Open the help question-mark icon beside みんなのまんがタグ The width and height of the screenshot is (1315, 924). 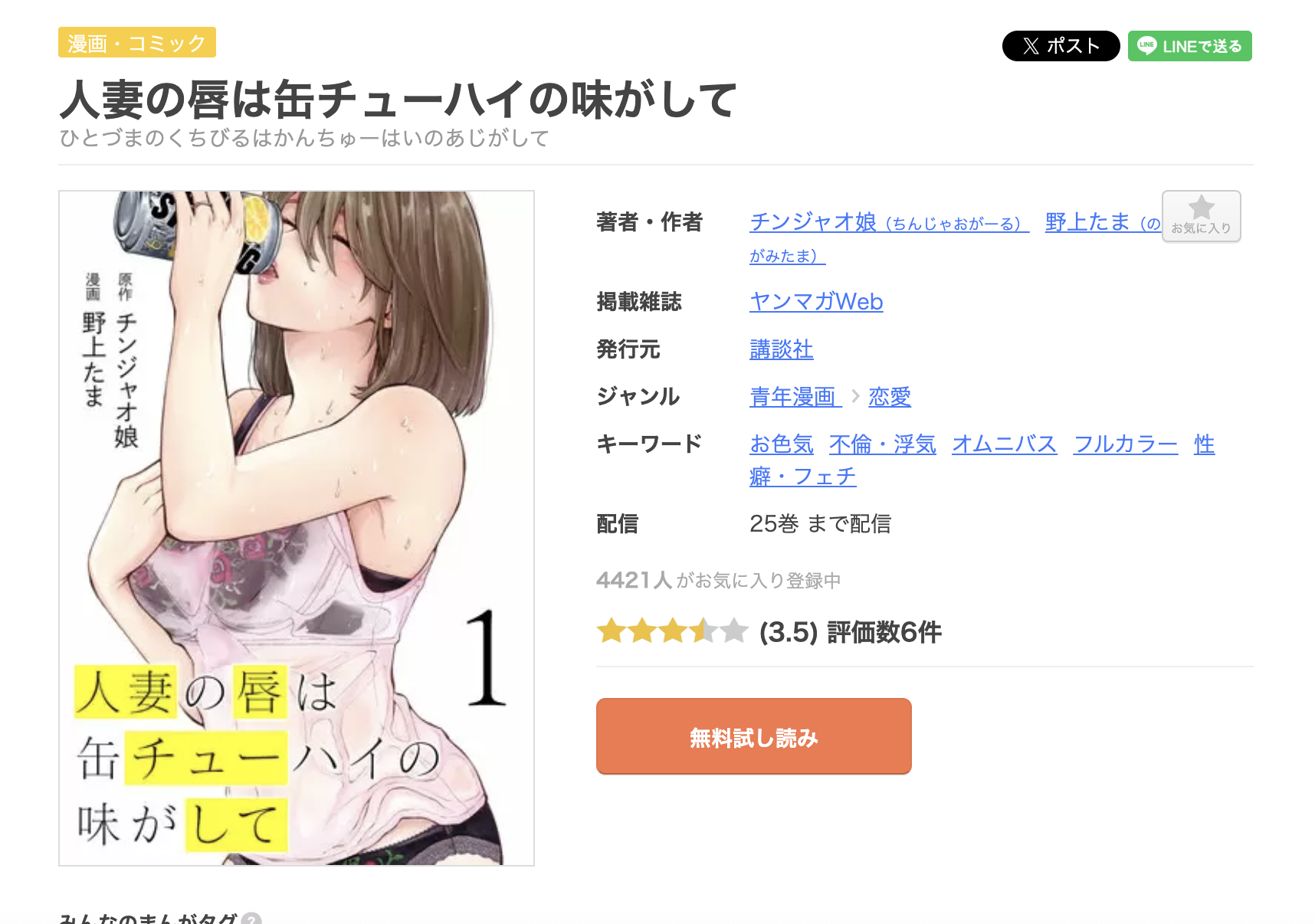(x=251, y=918)
